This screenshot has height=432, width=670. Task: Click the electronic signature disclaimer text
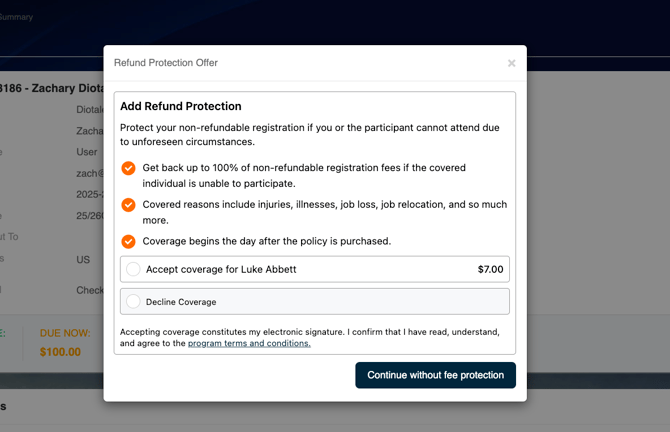click(309, 332)
